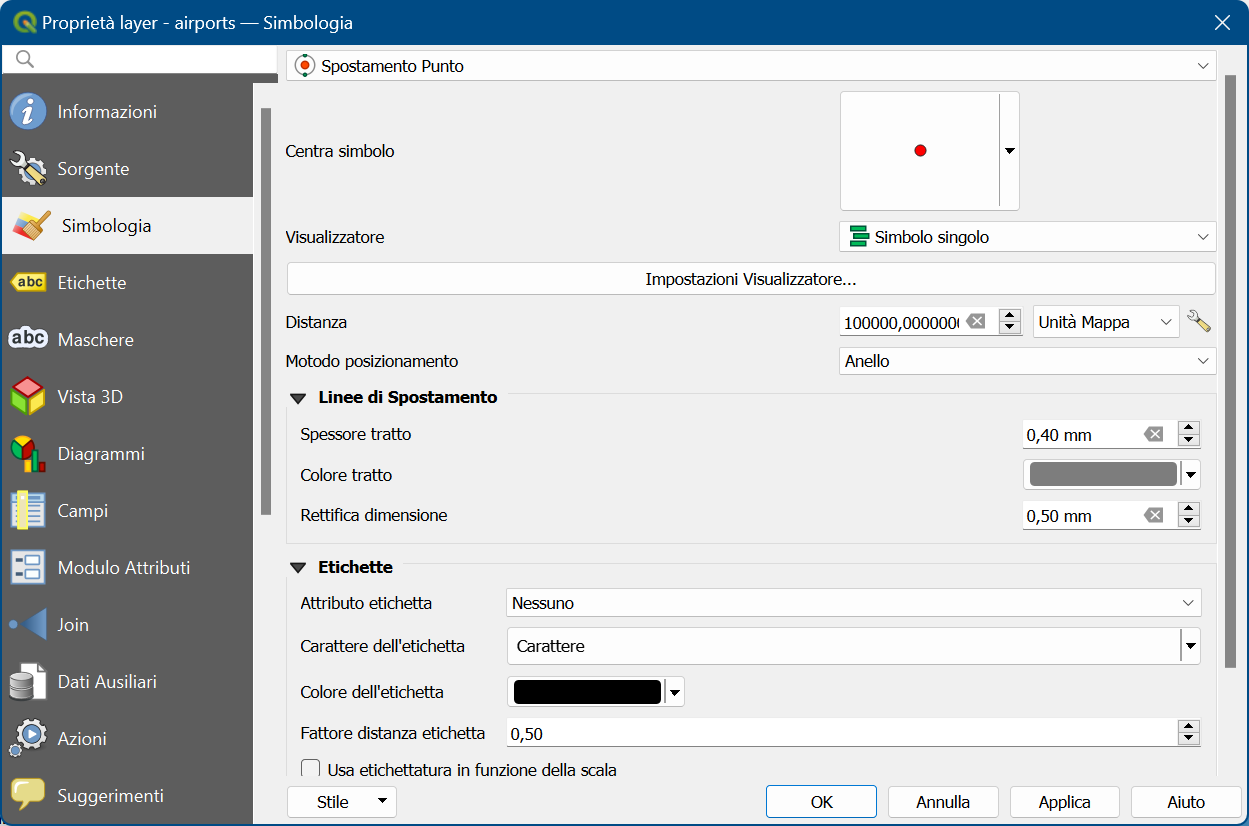Open the Carattere dropdown arrow
Viewport: 1249px width, 826px height.
(1191, 646)
